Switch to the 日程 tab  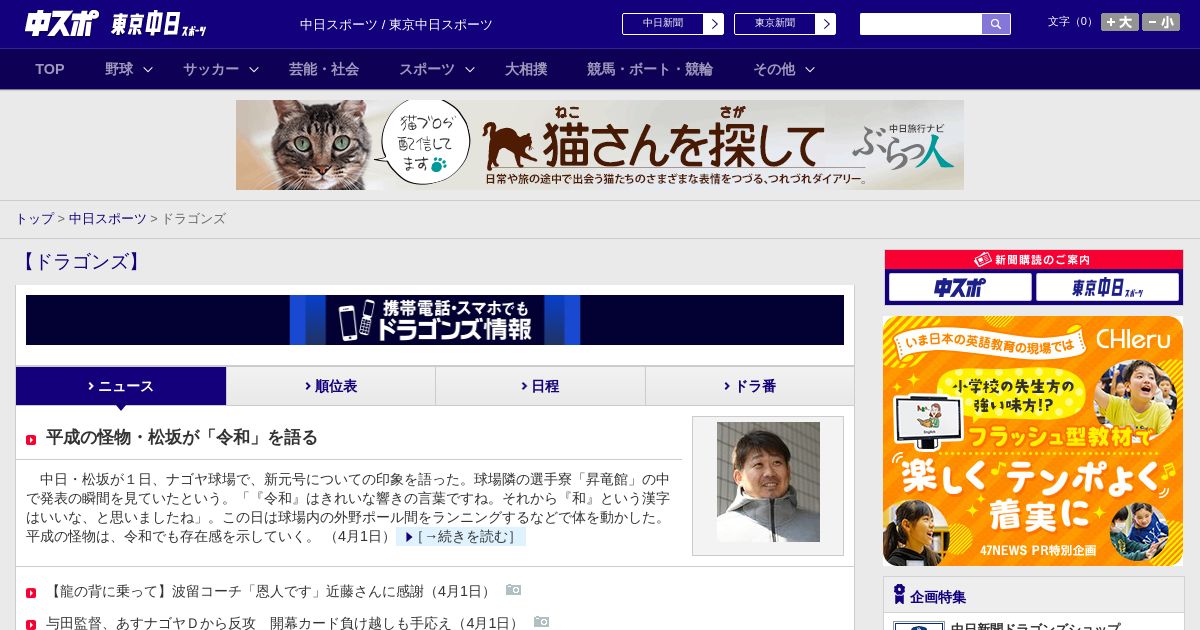[540, 386]
